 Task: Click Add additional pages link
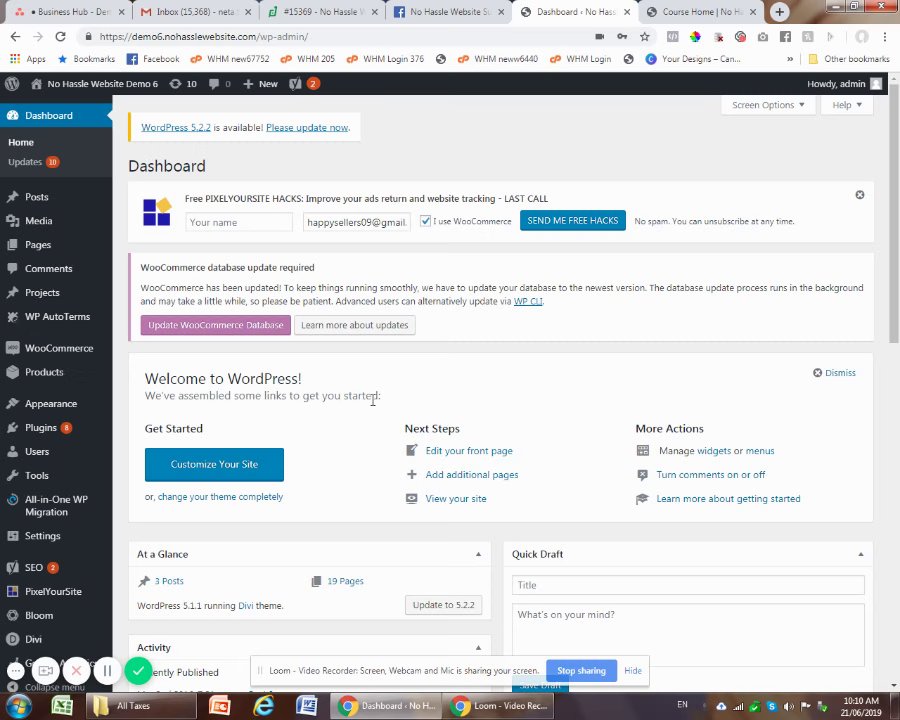(472, 475)
